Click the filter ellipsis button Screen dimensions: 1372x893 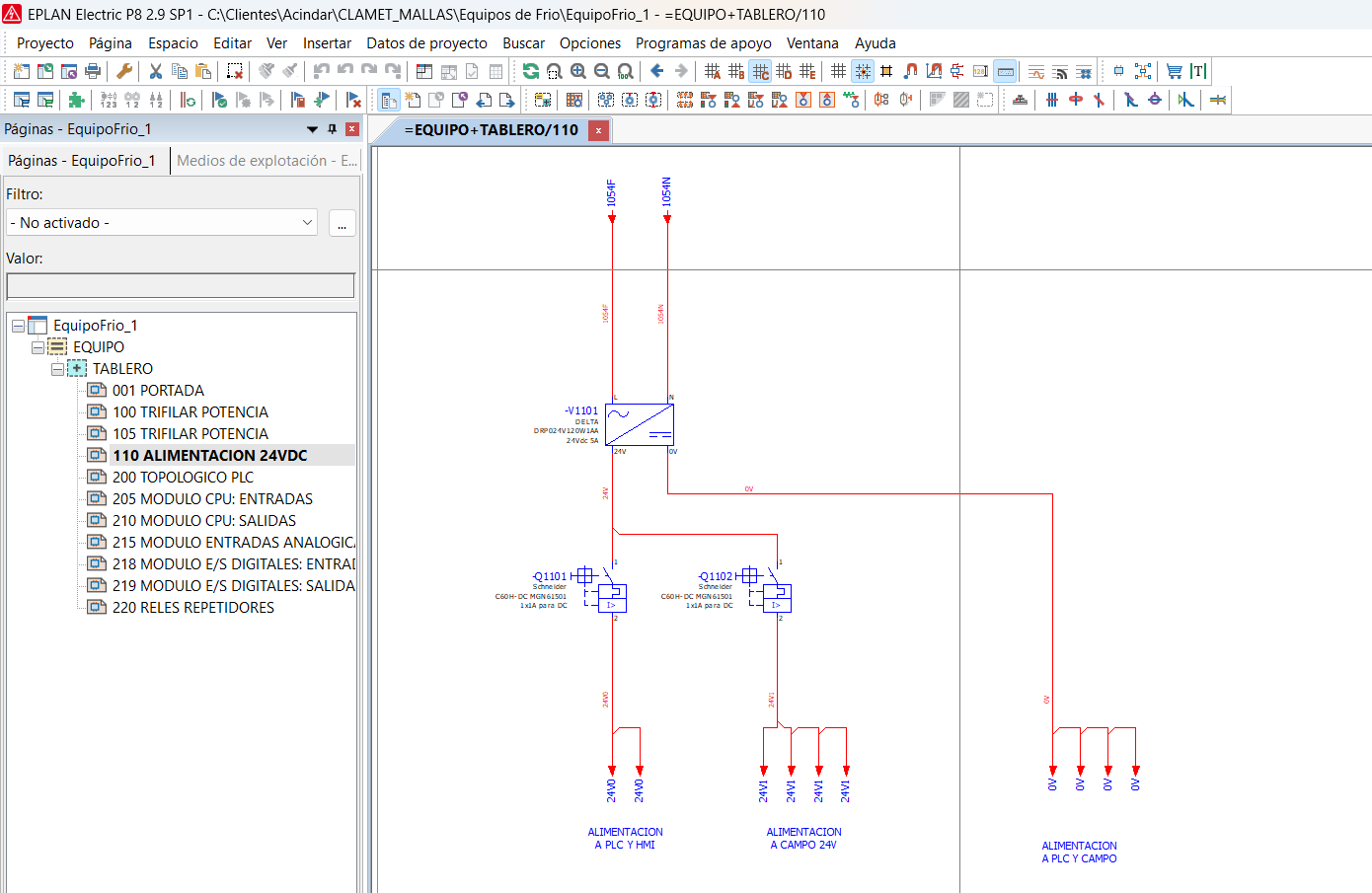click(342, 223)
